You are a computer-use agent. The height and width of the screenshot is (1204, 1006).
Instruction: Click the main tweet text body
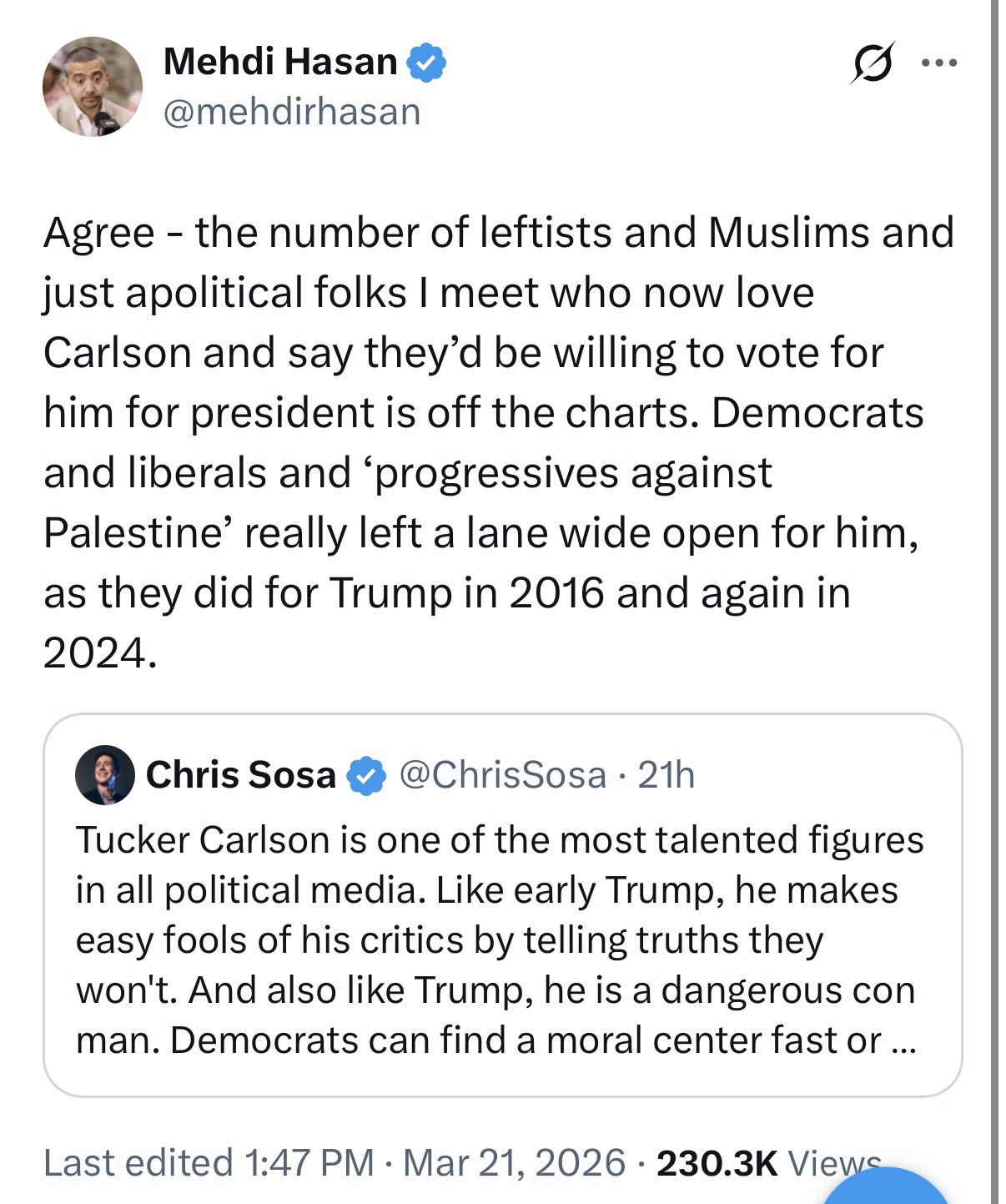click(498, 442)
